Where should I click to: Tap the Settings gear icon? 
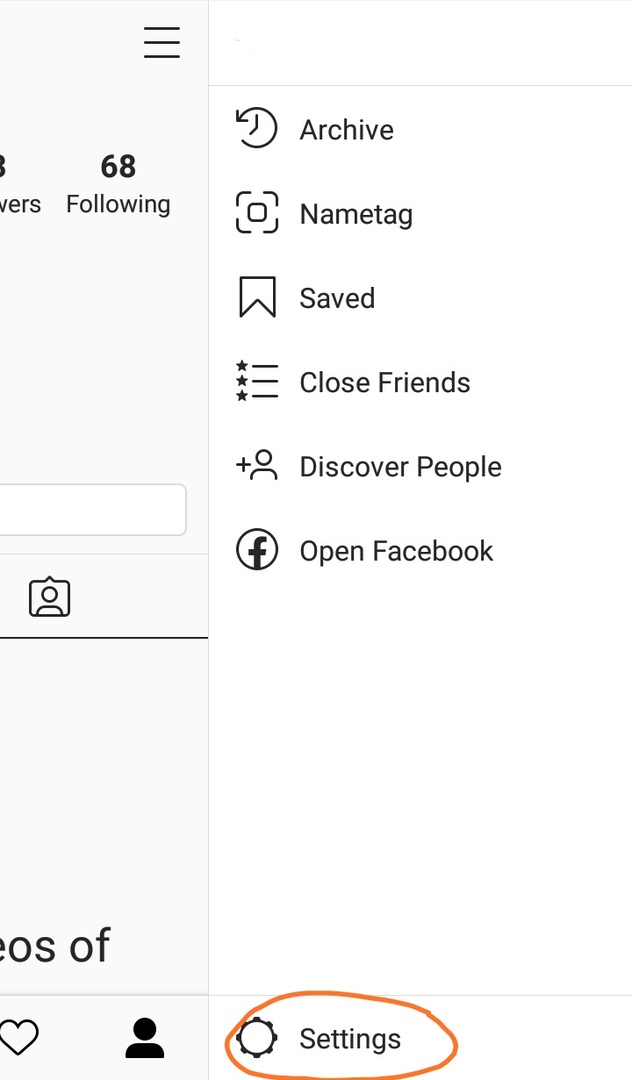(x=257, y=1038)
